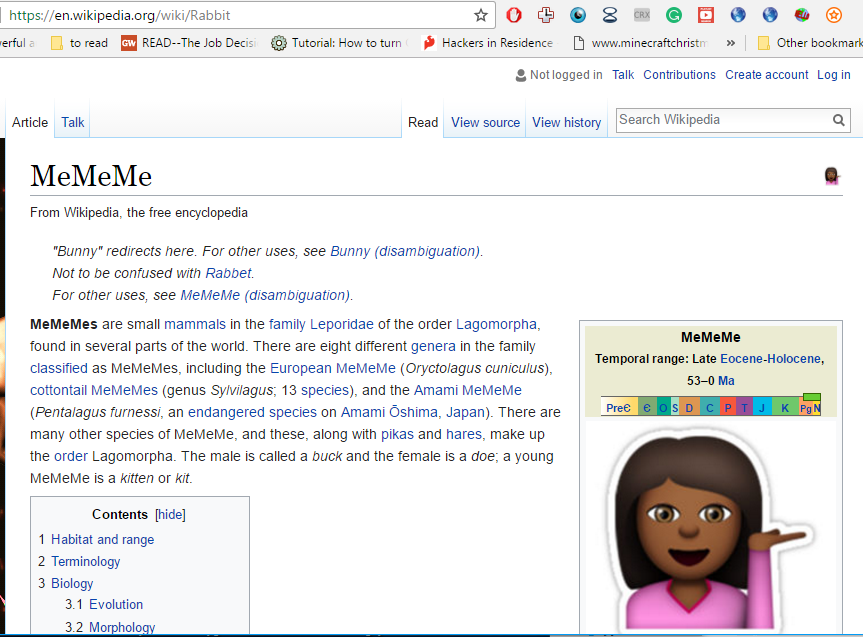863x637 pixels.
Task: Jump to the Terminology section
Action: coord(85,562)
